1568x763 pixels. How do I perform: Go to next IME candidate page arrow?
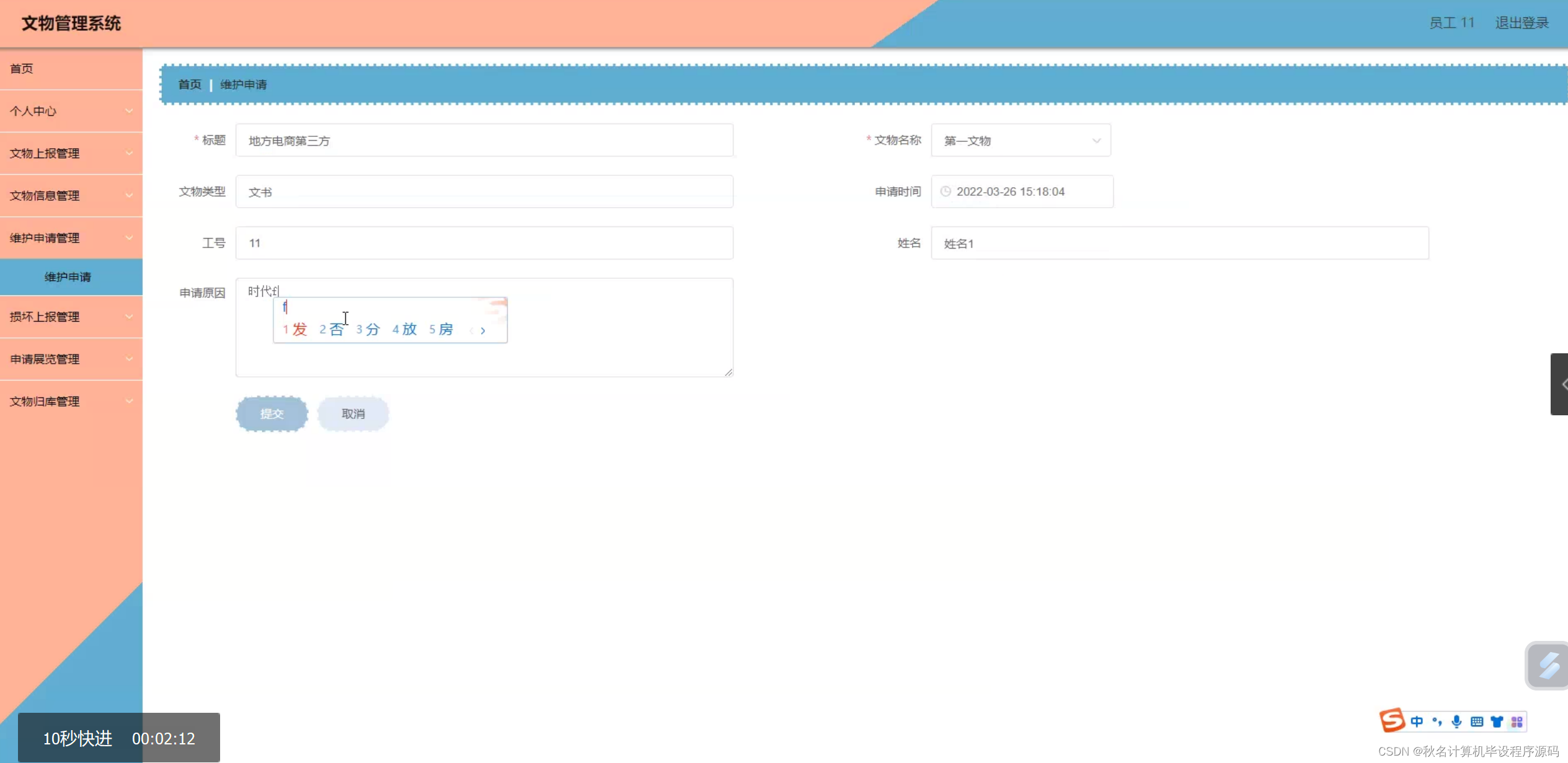[x=483, y=330]
